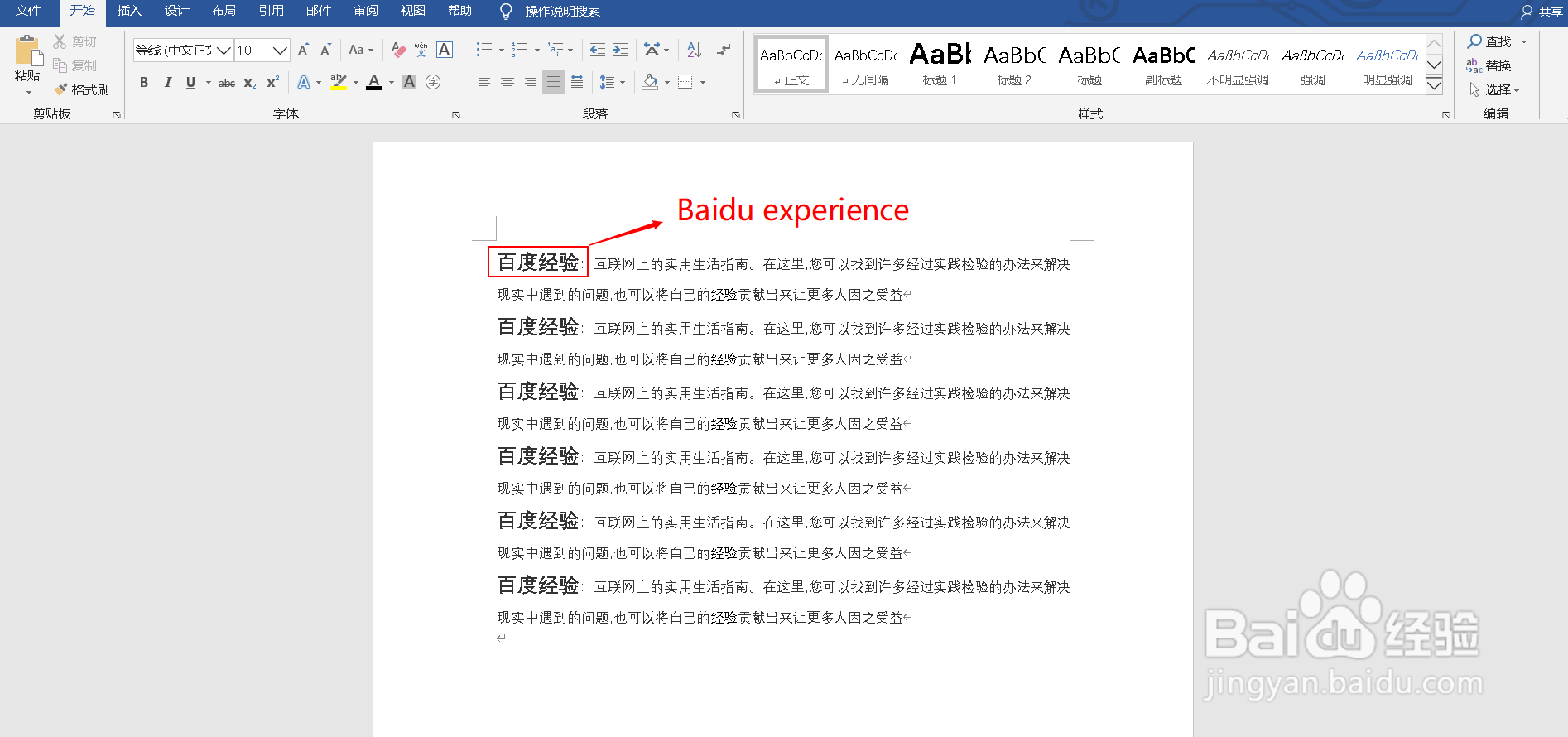Open the phonetic guide (wén) tool
This screenshot has height=737, width=1568.
421,50
